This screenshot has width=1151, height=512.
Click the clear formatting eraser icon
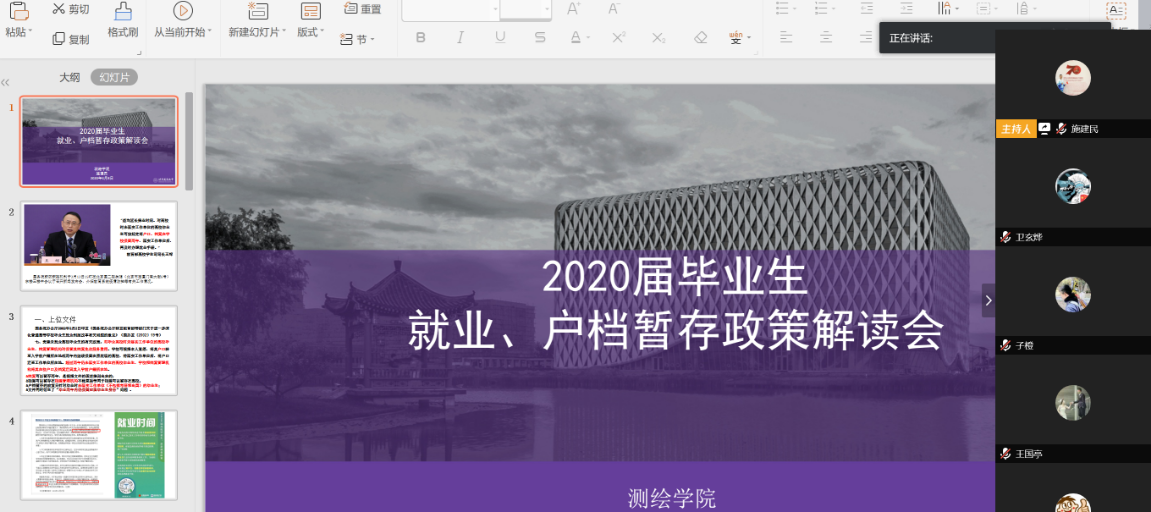(700, 38)
